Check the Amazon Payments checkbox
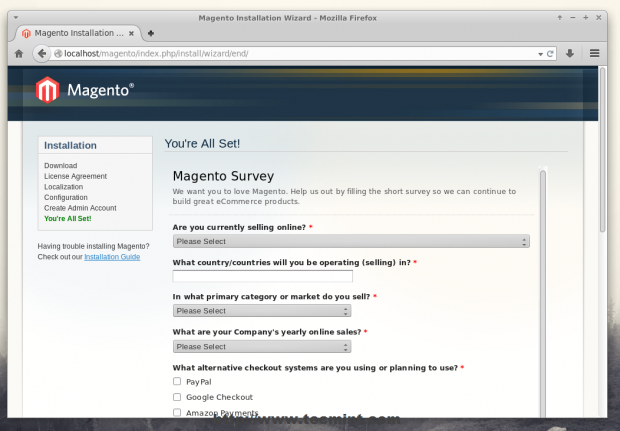 [177, 412]
